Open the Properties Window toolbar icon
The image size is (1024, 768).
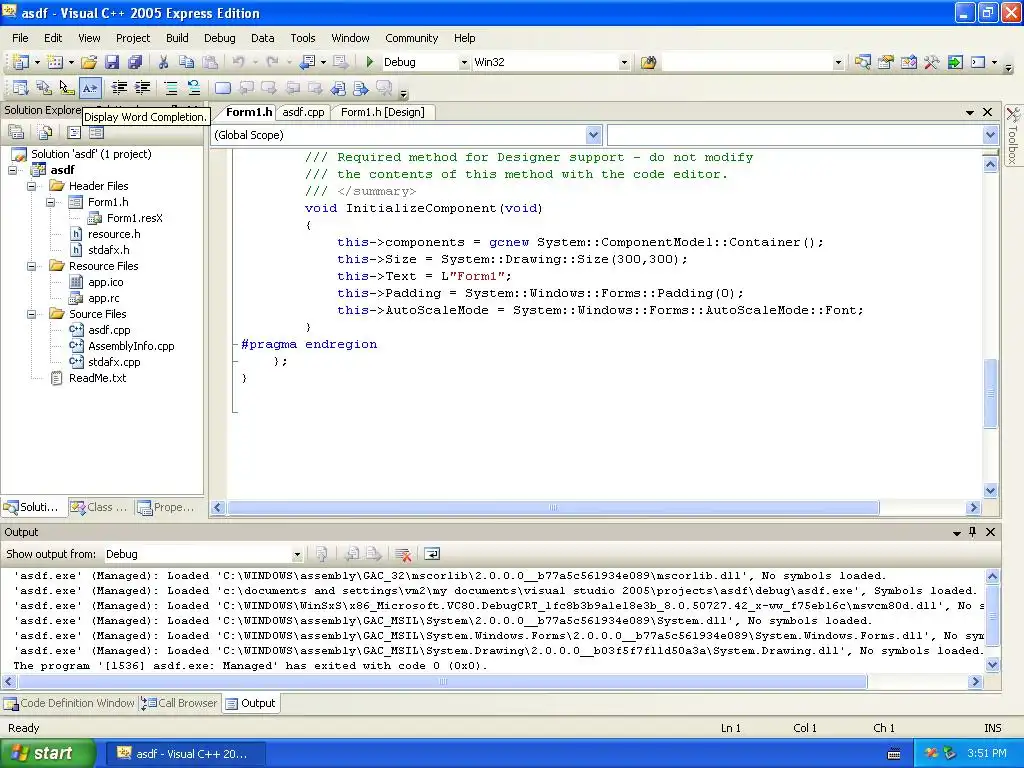pyautogui.click(x=886, y=62)
